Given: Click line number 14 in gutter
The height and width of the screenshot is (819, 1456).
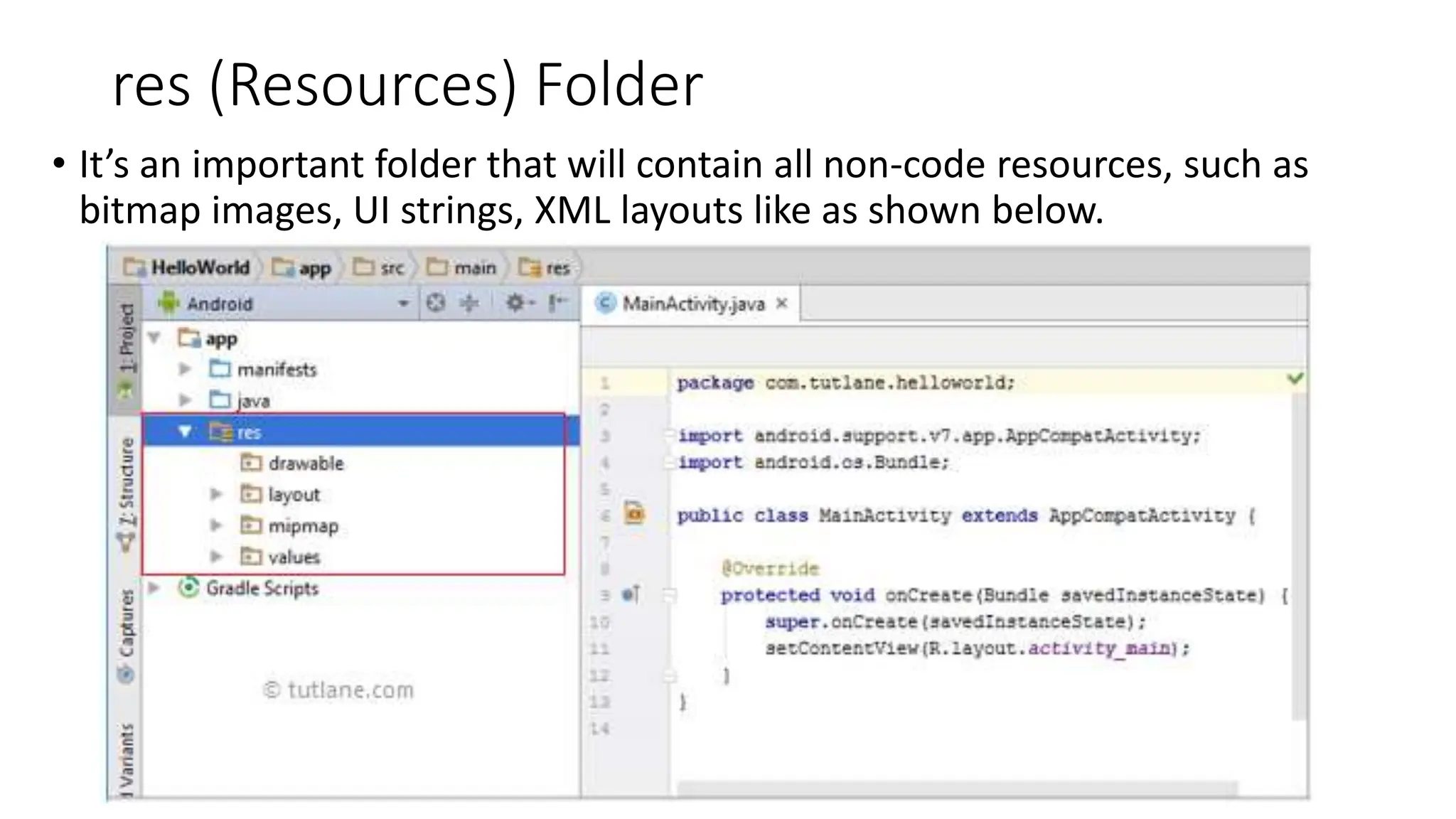Looking at the screenshot, I should [x=599, y=729].
